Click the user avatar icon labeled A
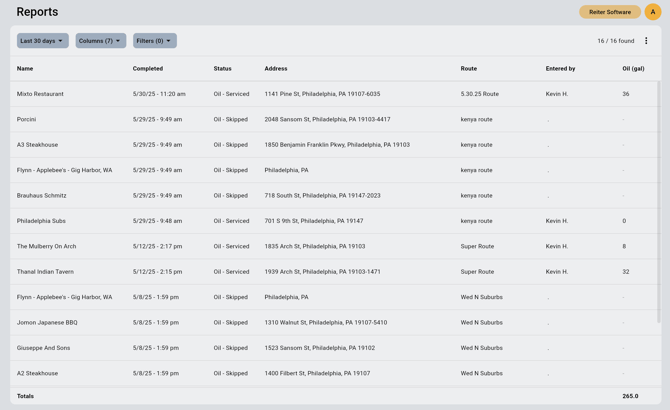This screenshot has width=670, height=410. pyautogui.click(x=652, y=12)
